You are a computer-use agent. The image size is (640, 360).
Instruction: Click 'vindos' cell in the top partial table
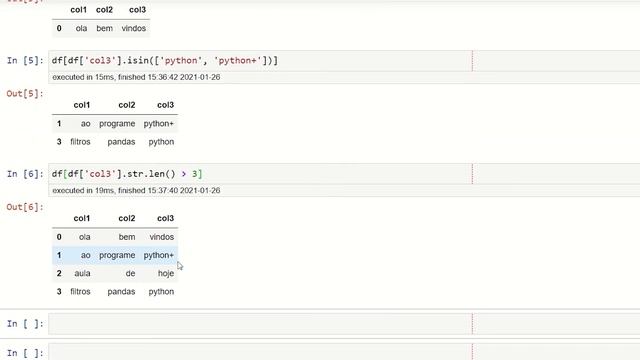click(133, 29)
